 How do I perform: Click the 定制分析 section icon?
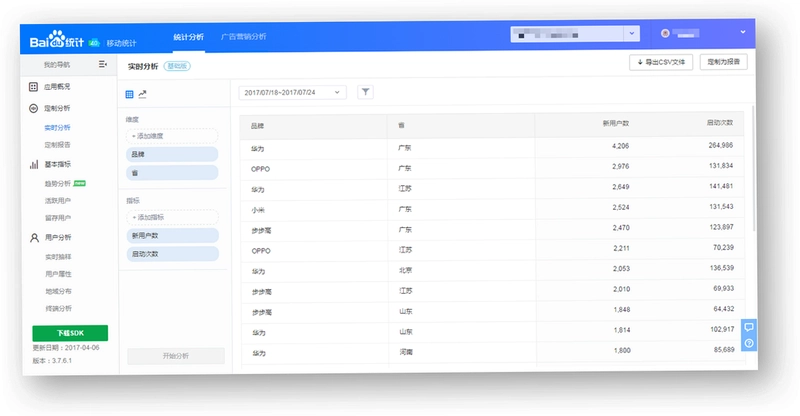click(34, 108)
